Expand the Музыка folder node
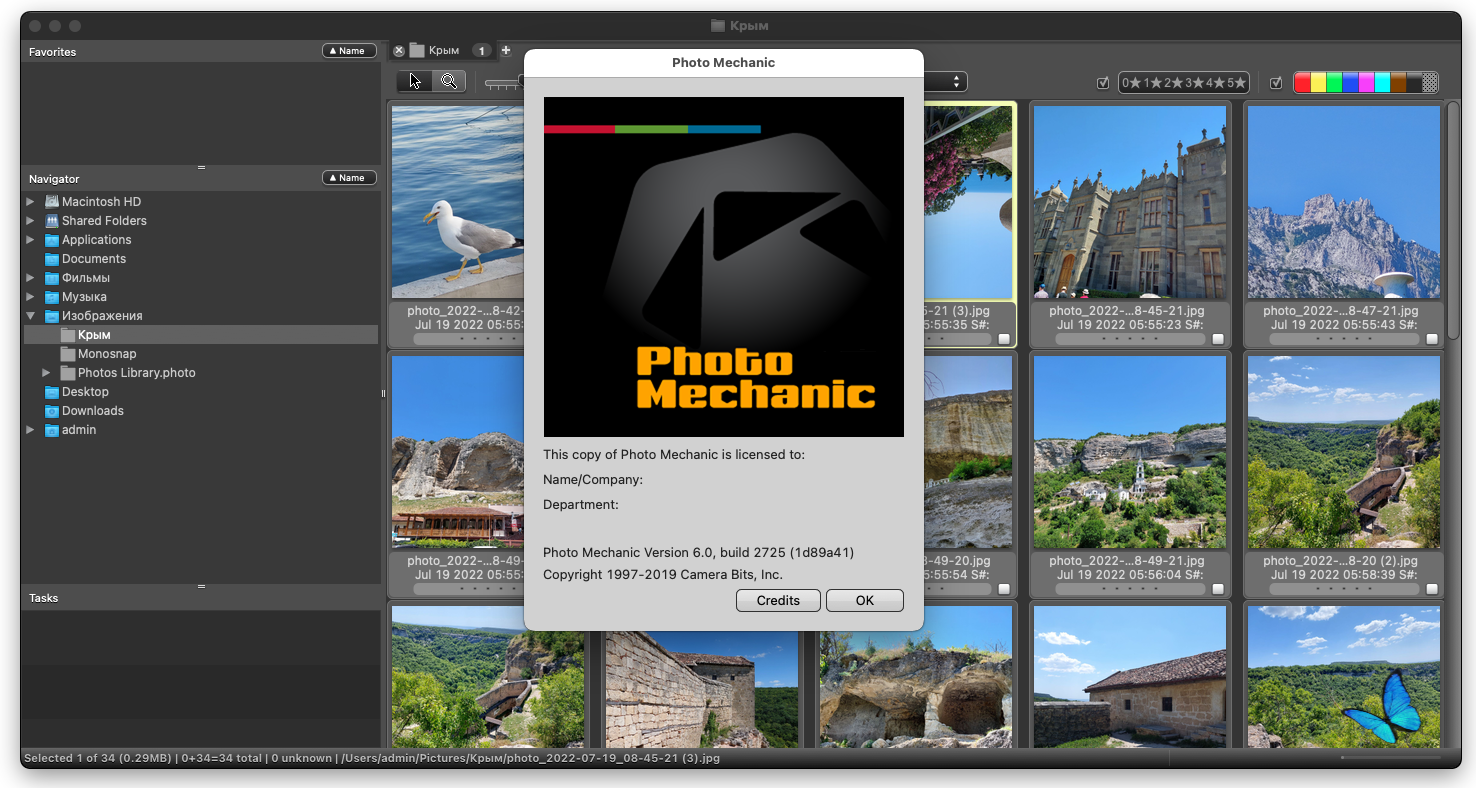1476x788 pixels. [x=31, y=297]
